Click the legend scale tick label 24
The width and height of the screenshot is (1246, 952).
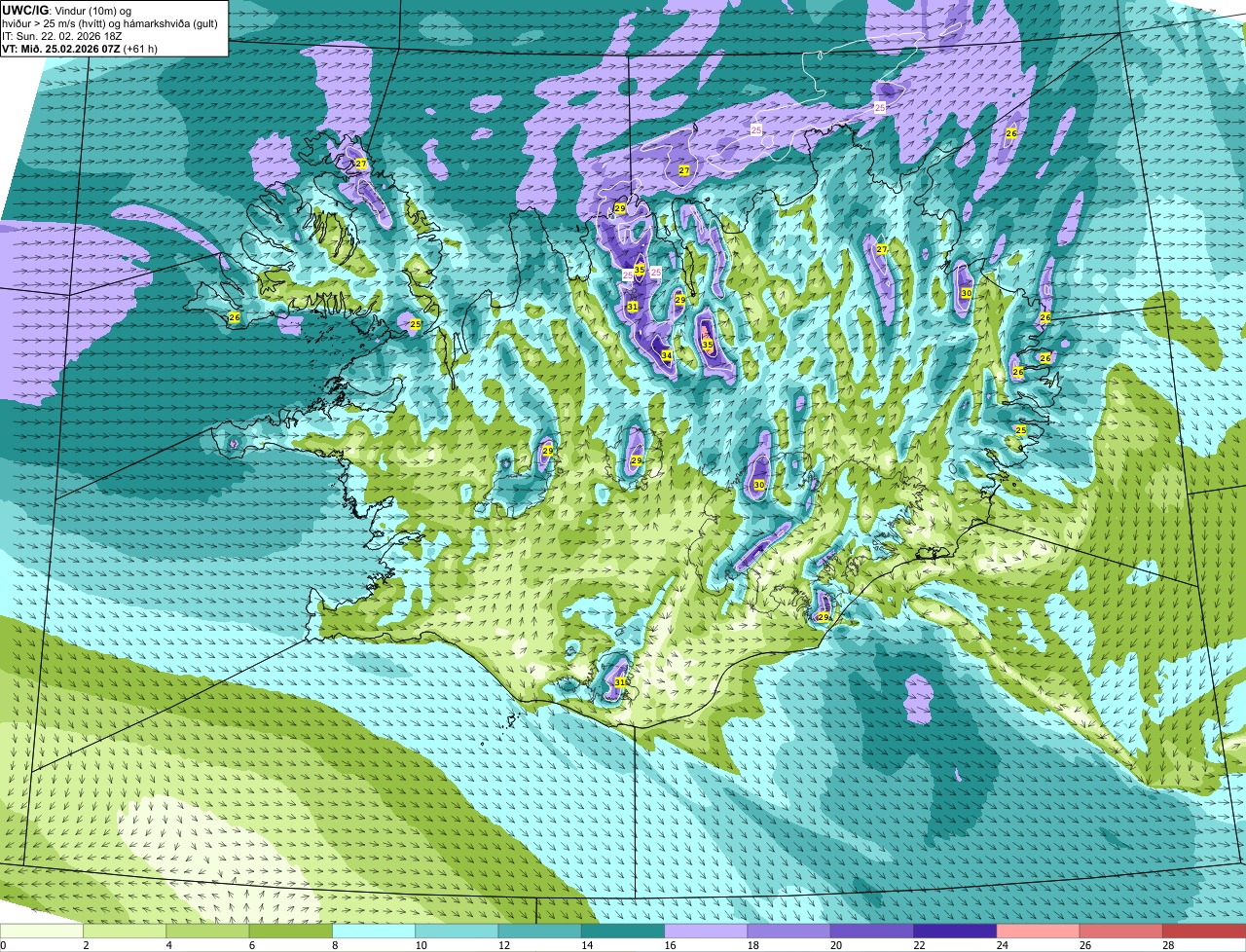1002,945
